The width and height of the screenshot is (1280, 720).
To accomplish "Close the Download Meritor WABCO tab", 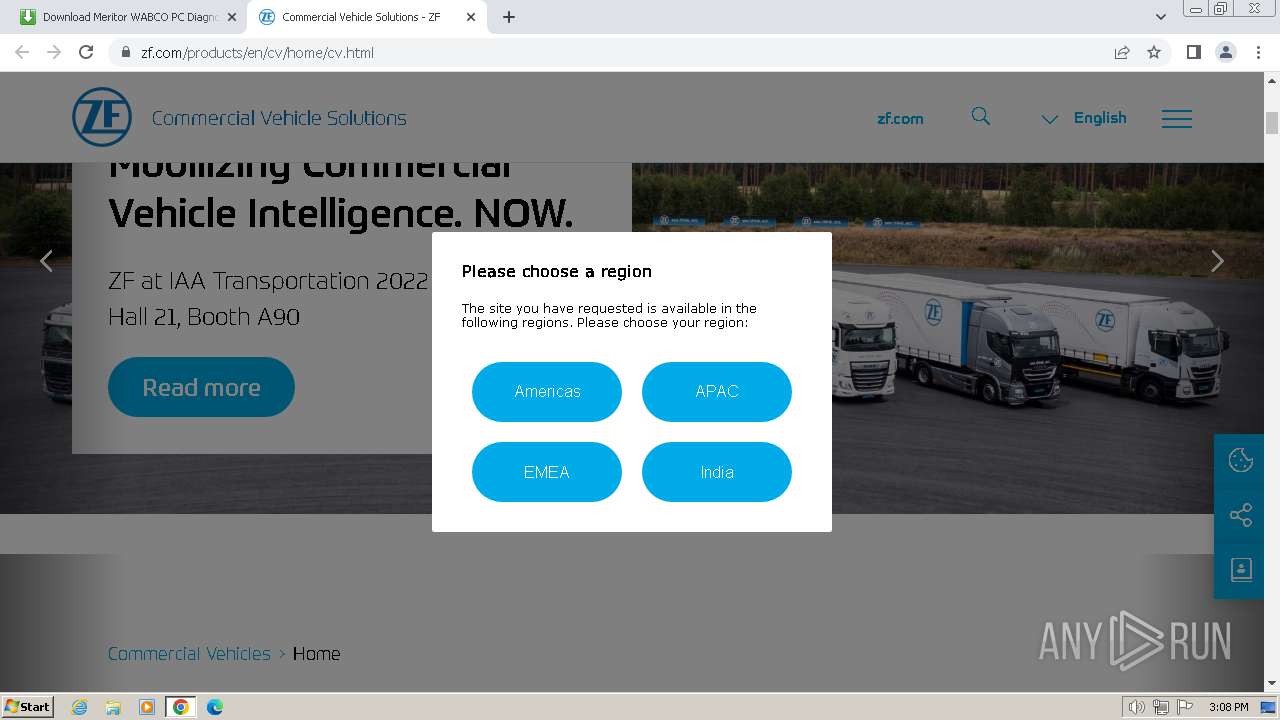I will tap(232, 17).
